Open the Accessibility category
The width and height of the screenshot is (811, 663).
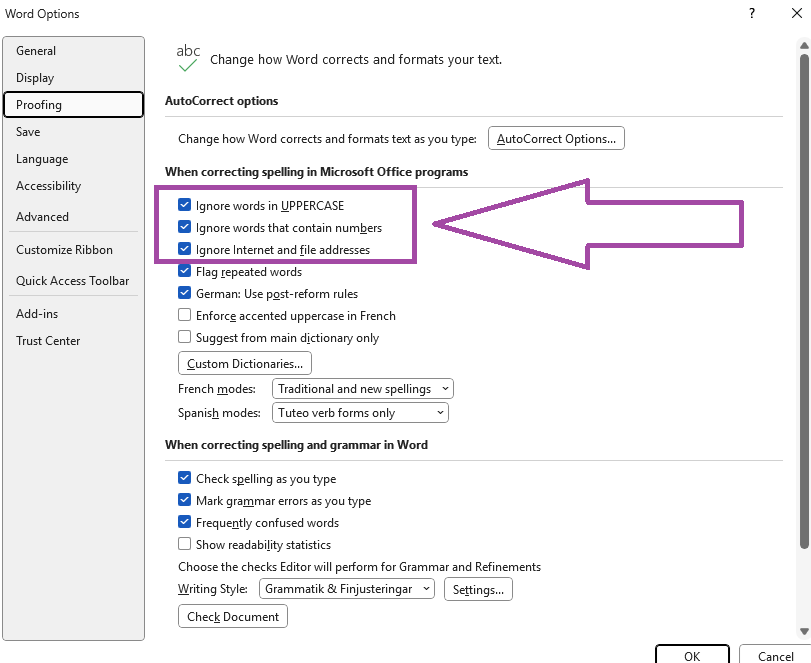click(73, 186)
